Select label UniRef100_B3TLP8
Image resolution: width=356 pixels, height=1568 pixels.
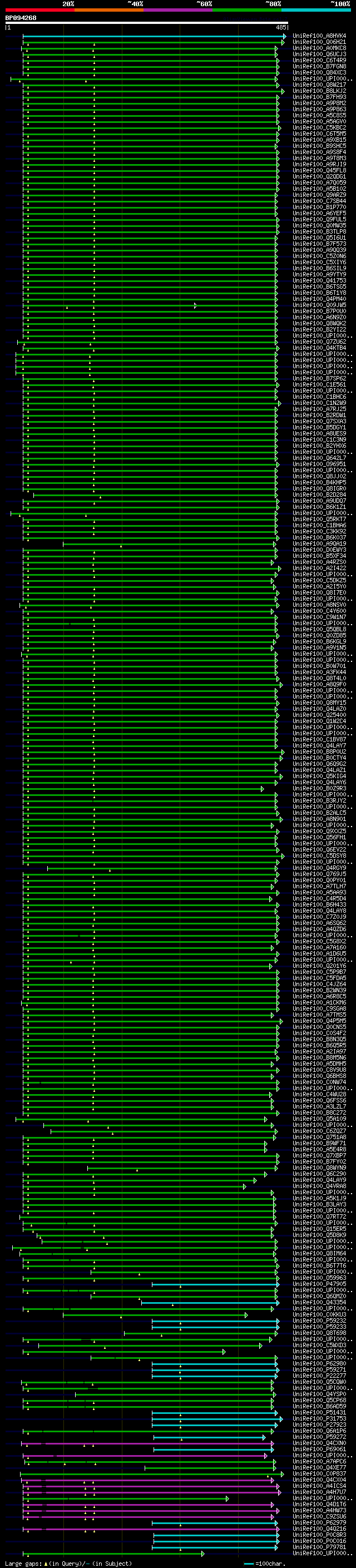[x=319, y=231]
